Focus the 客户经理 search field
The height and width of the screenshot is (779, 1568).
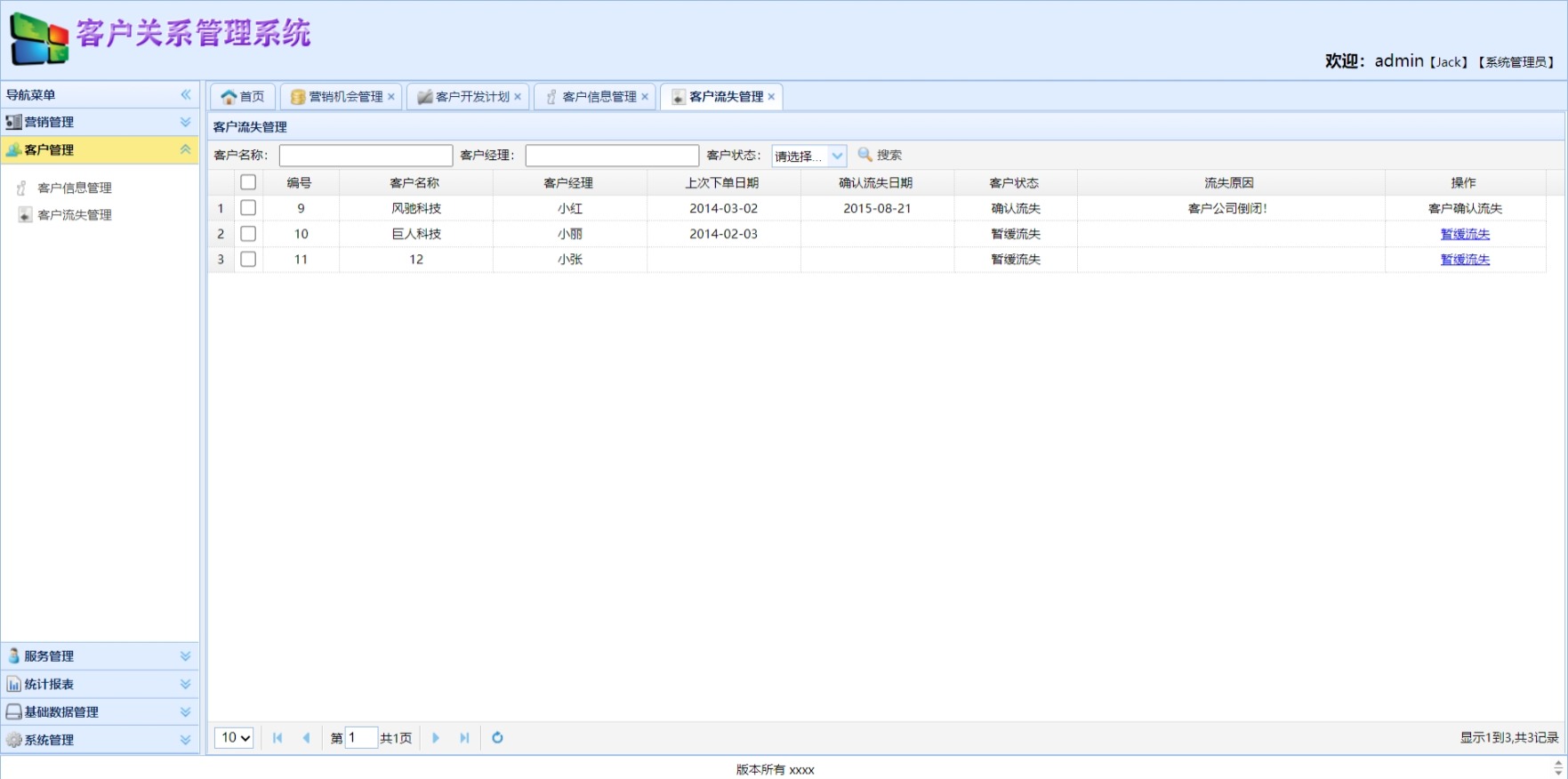[612, 156]
